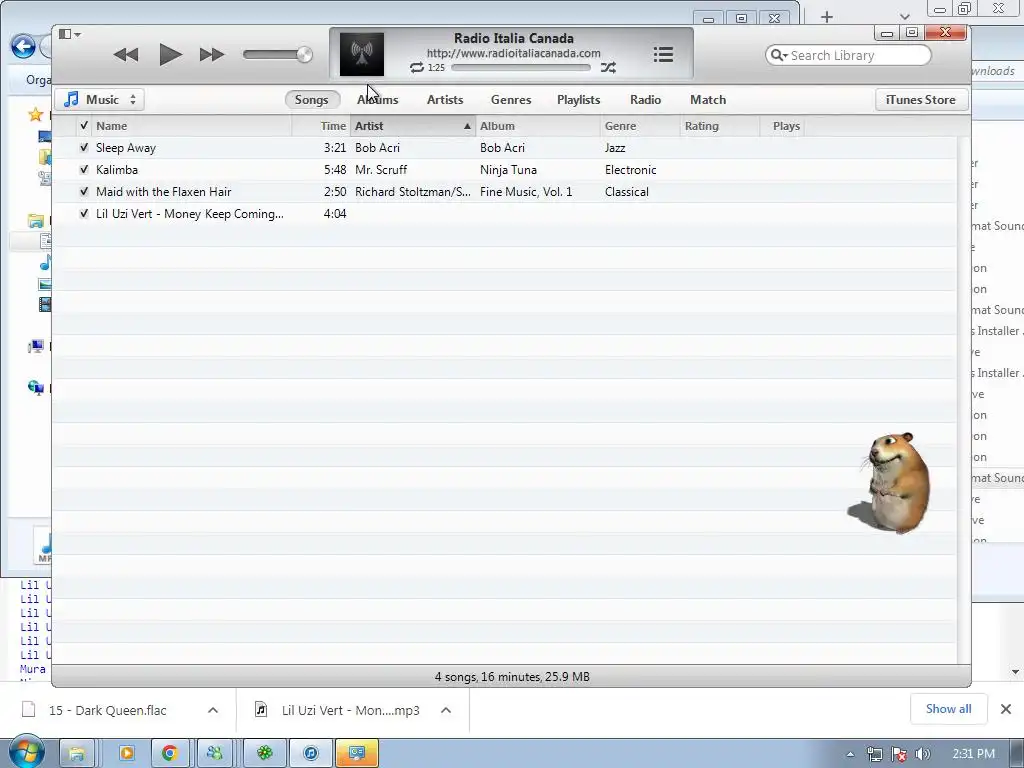1024x768 pixels.
Task: Skip to next track with fast-forward button
Action: 212,55
